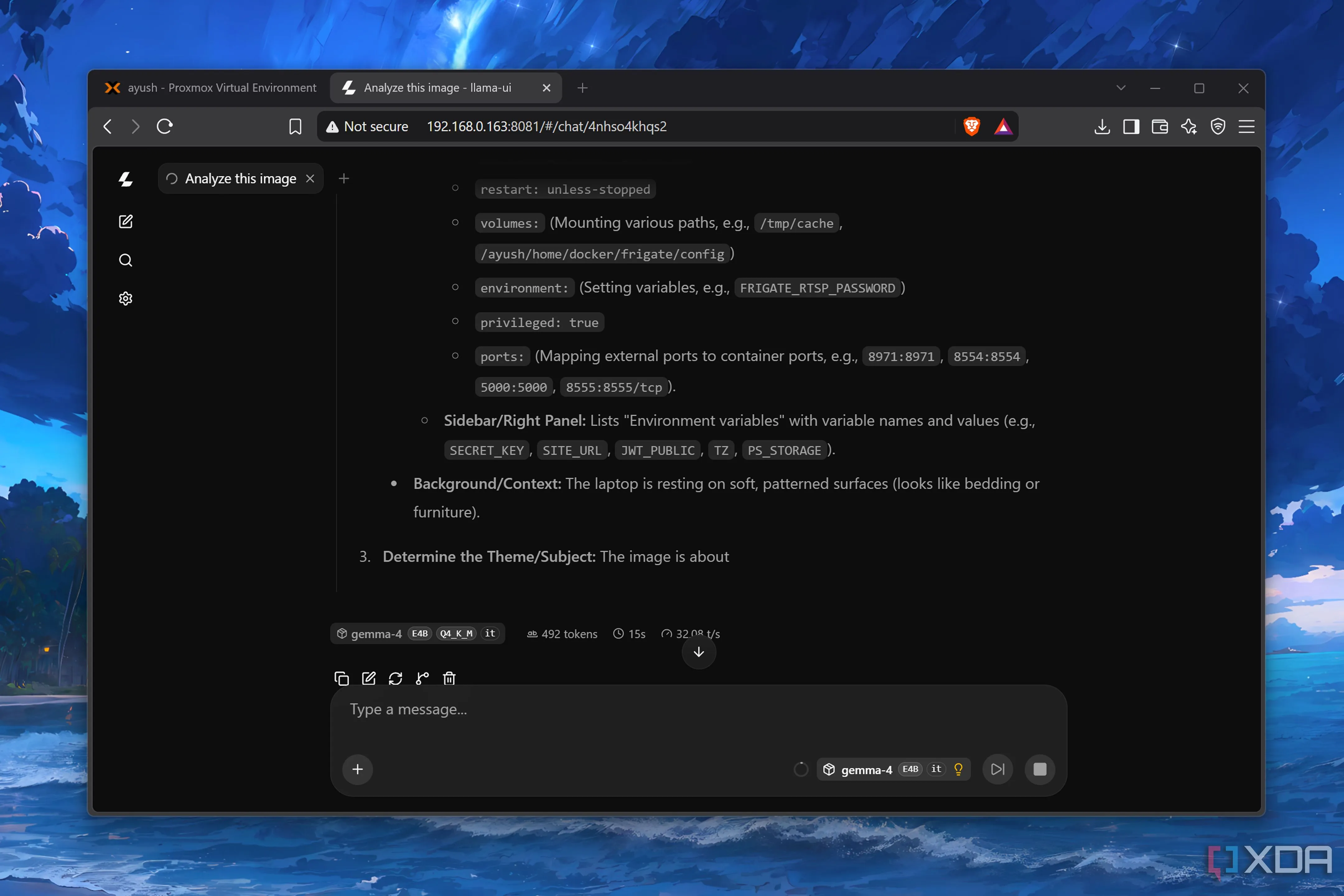Open search from the sidebar magnifier icon
Screen dimensions: 1344x896
(x=126, y=261)
